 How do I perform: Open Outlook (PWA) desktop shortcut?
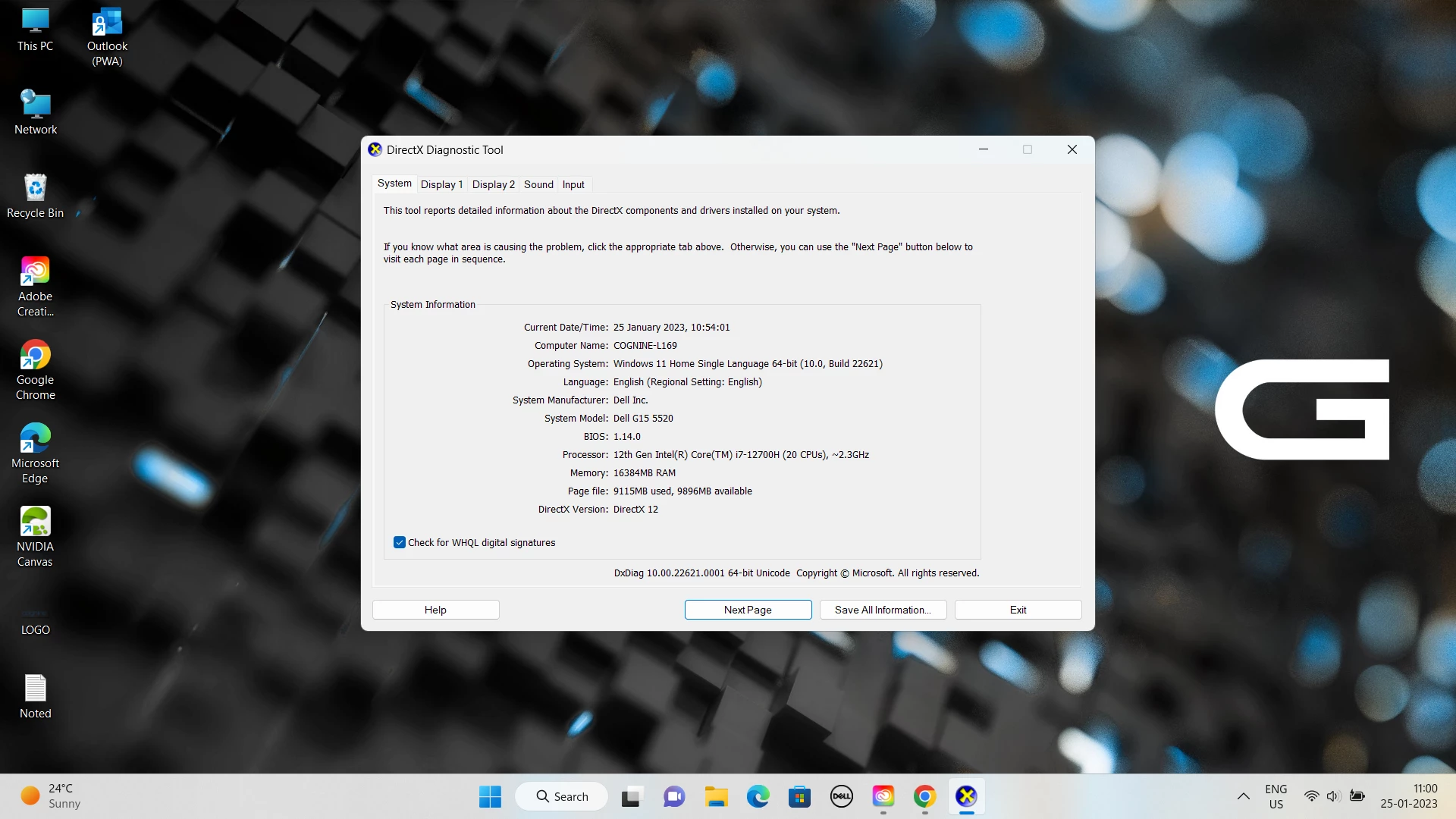pos(107,23)
